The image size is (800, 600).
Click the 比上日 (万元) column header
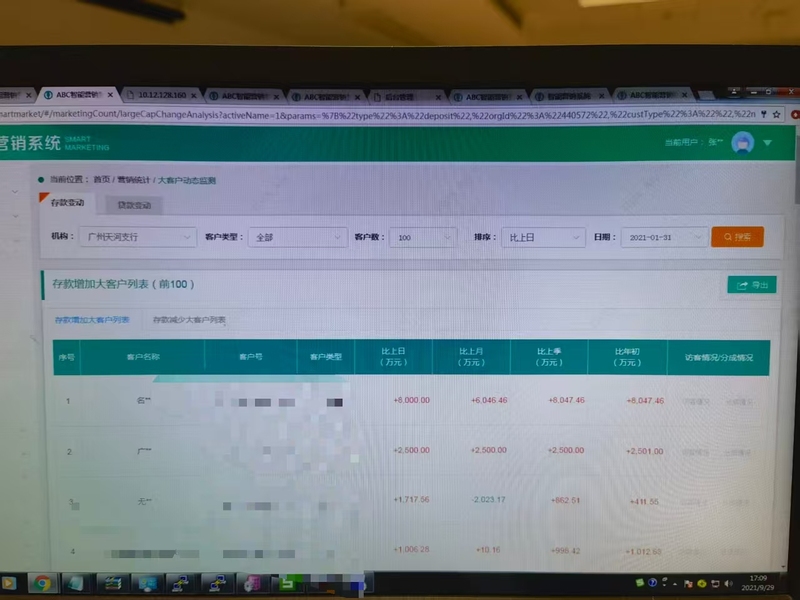[x=393, y=357]
